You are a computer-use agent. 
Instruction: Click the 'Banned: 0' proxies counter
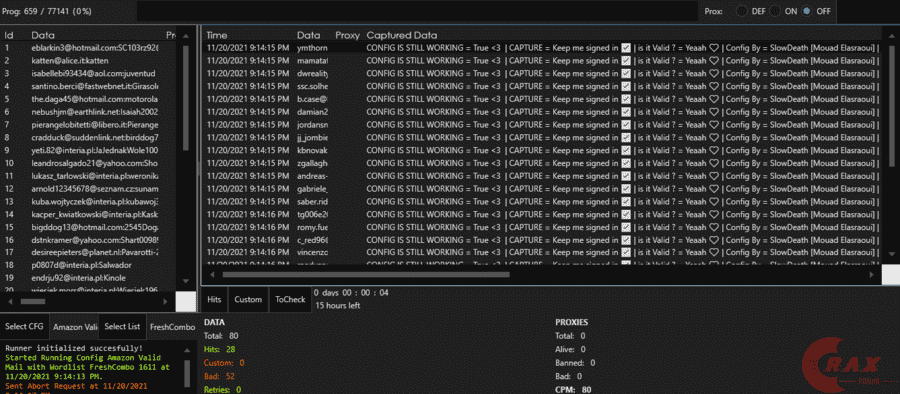click(575, 363)
